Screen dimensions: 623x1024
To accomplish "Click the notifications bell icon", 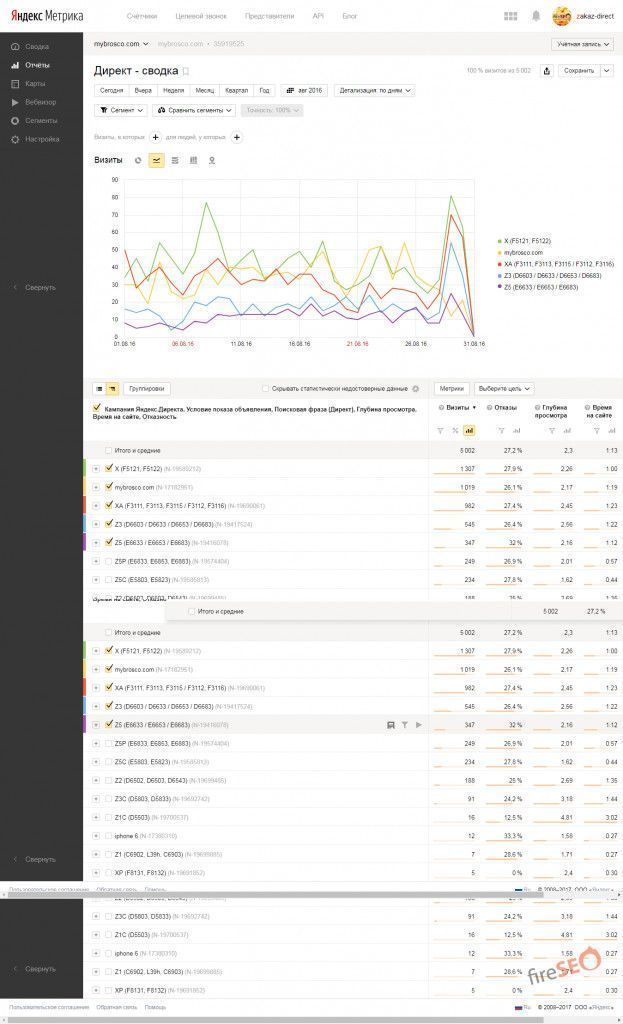I will click(536, 16).
